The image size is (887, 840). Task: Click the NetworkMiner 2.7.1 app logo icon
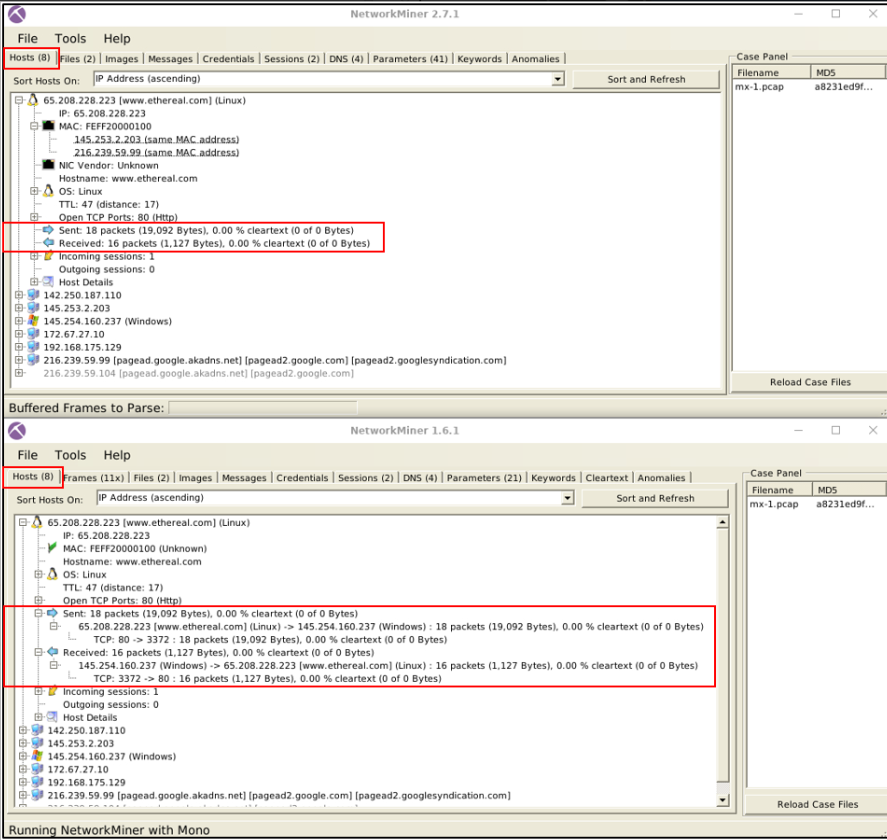[x=17, y=14]
